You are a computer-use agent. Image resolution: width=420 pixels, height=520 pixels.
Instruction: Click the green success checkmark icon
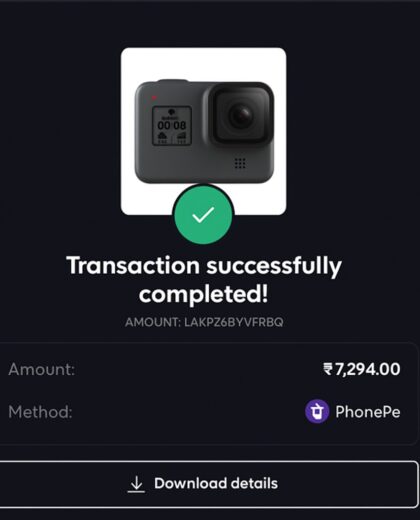203,215
